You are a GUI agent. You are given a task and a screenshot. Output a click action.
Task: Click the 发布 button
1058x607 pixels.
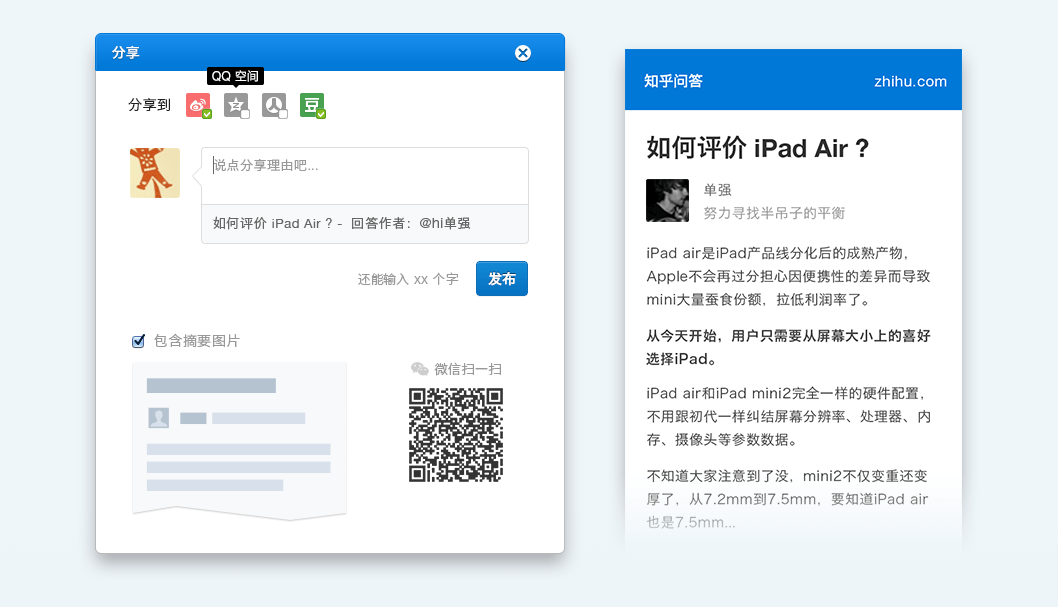tap(502, 279)
